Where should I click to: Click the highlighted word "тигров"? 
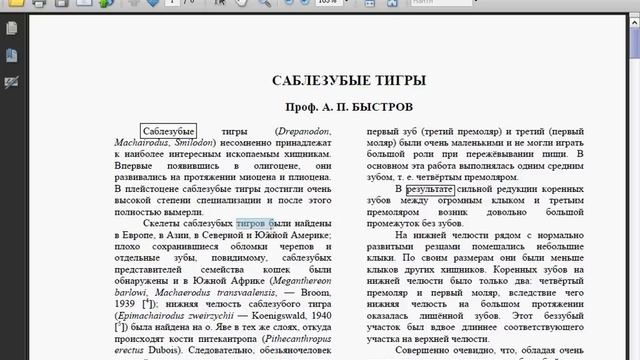250,223
